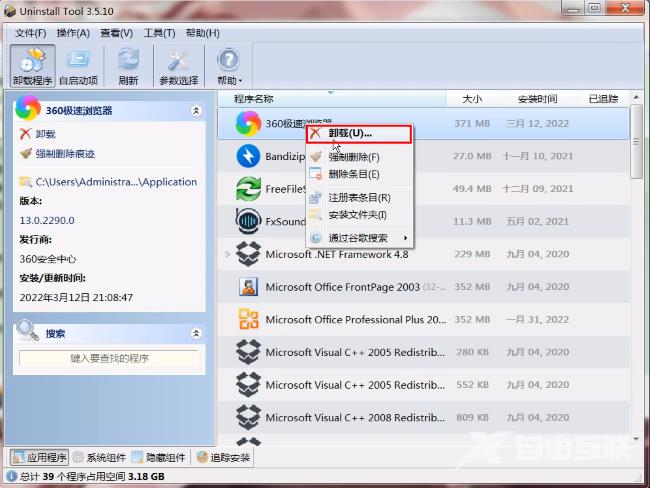Expand the 通过谷歌搜索 submenu arrow
This screenshot has width=650, height=488.
405,238
